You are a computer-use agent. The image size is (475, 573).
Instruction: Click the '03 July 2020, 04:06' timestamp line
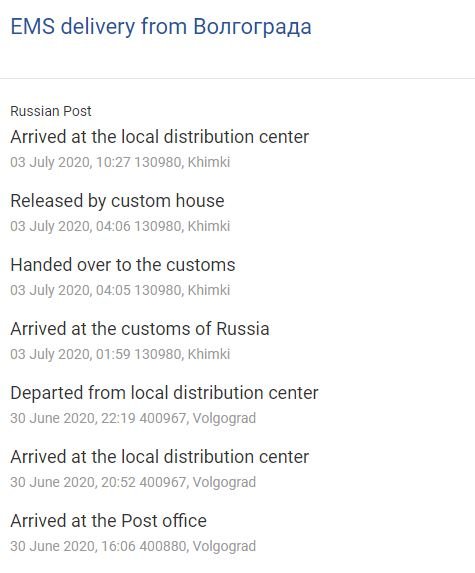coord(120,226)
